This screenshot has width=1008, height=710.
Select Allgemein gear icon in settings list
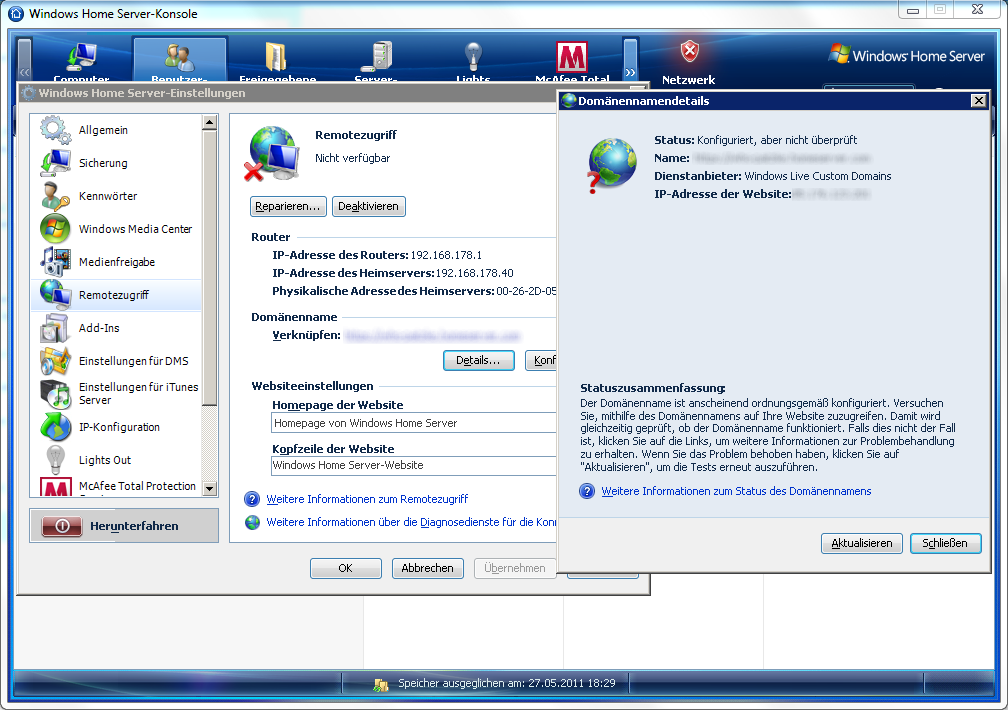(x=55, y=130)
